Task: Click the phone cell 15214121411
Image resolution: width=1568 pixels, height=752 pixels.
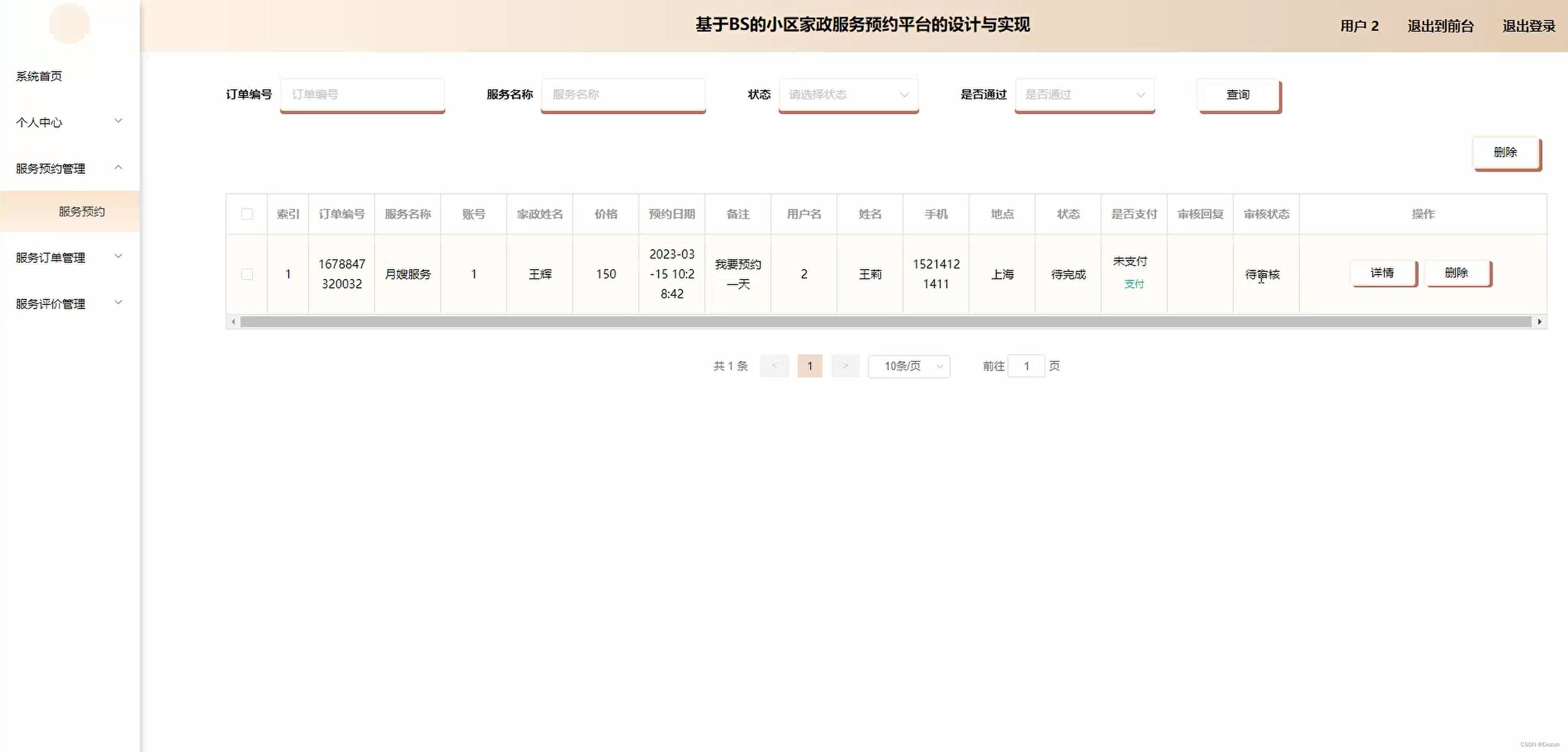Action: pos(936,274)
